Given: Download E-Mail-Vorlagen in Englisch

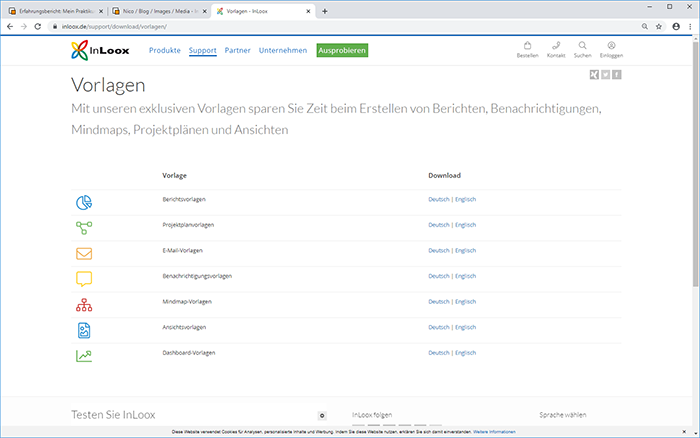Looking at the screenshot, I should point(466,250).
